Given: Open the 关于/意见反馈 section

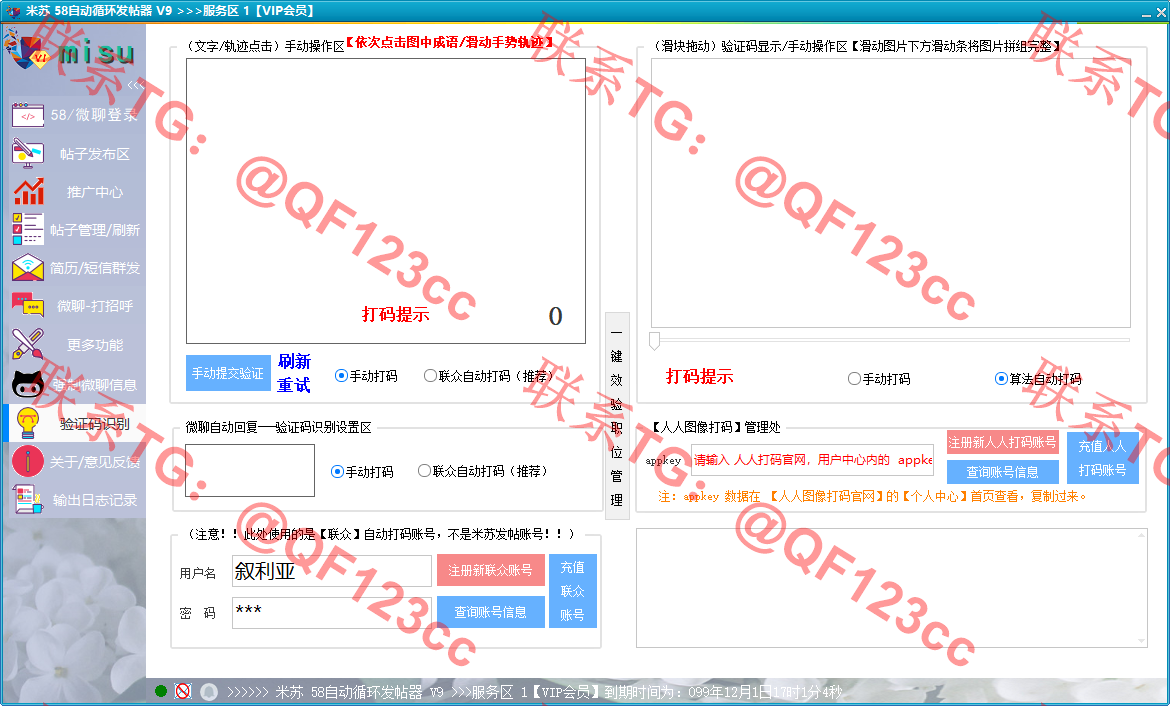Looking at the screenshot, I should click(x=75, y=462).
